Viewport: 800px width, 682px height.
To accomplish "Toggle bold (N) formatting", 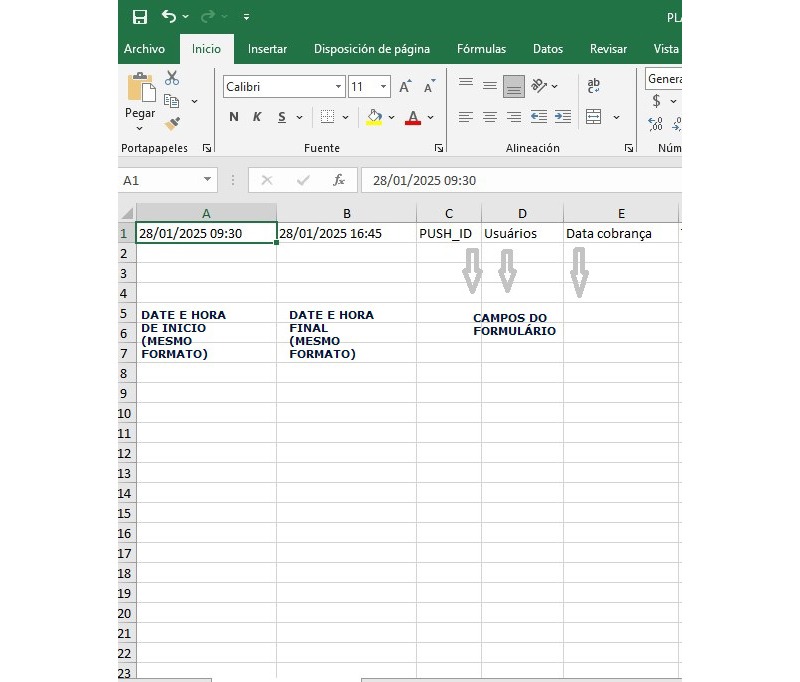I will coord(234,117).
